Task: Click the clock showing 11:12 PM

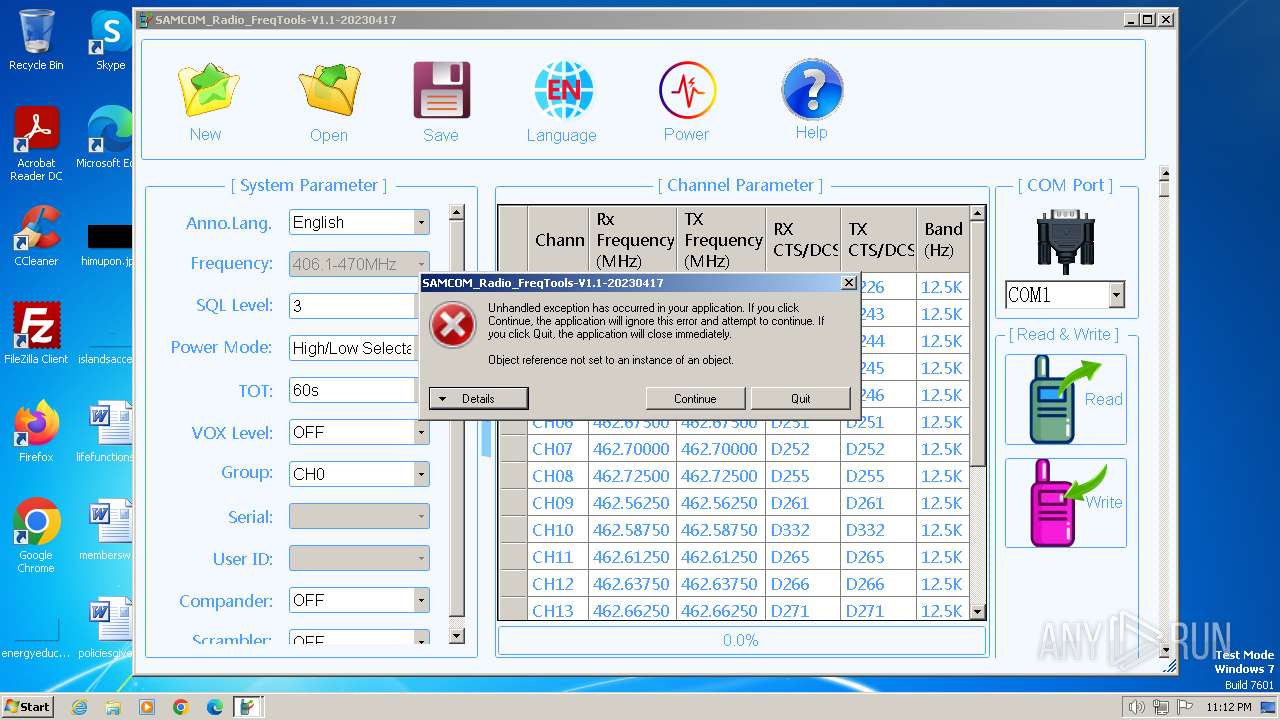Action: pyautogui.click(x=1229, y=707)
